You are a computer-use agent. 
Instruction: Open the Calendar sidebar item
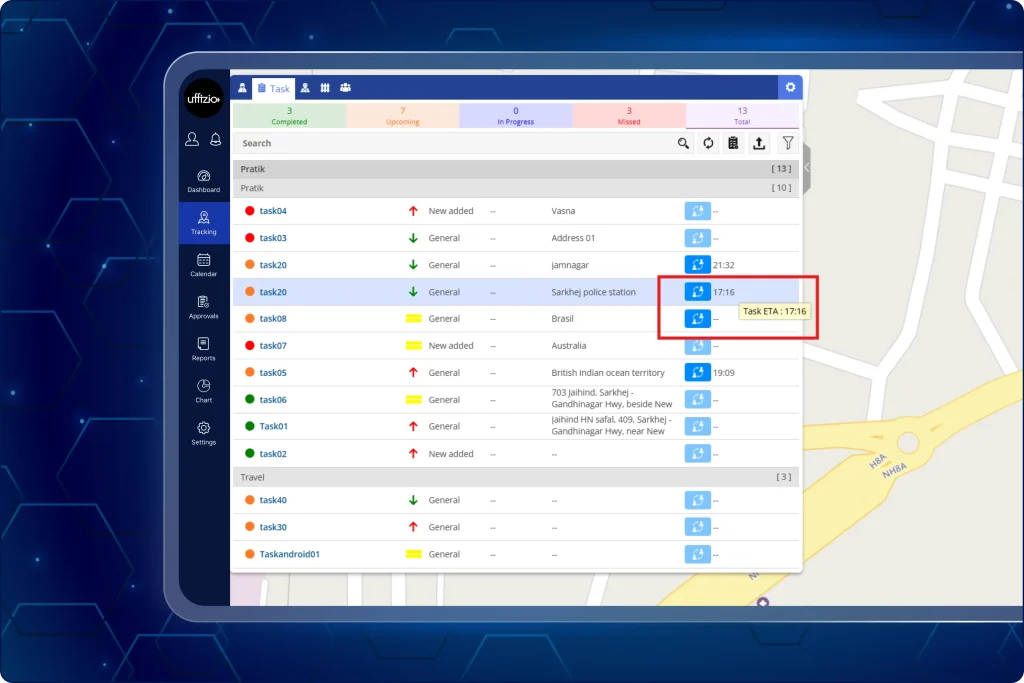(x=204, y=266)
